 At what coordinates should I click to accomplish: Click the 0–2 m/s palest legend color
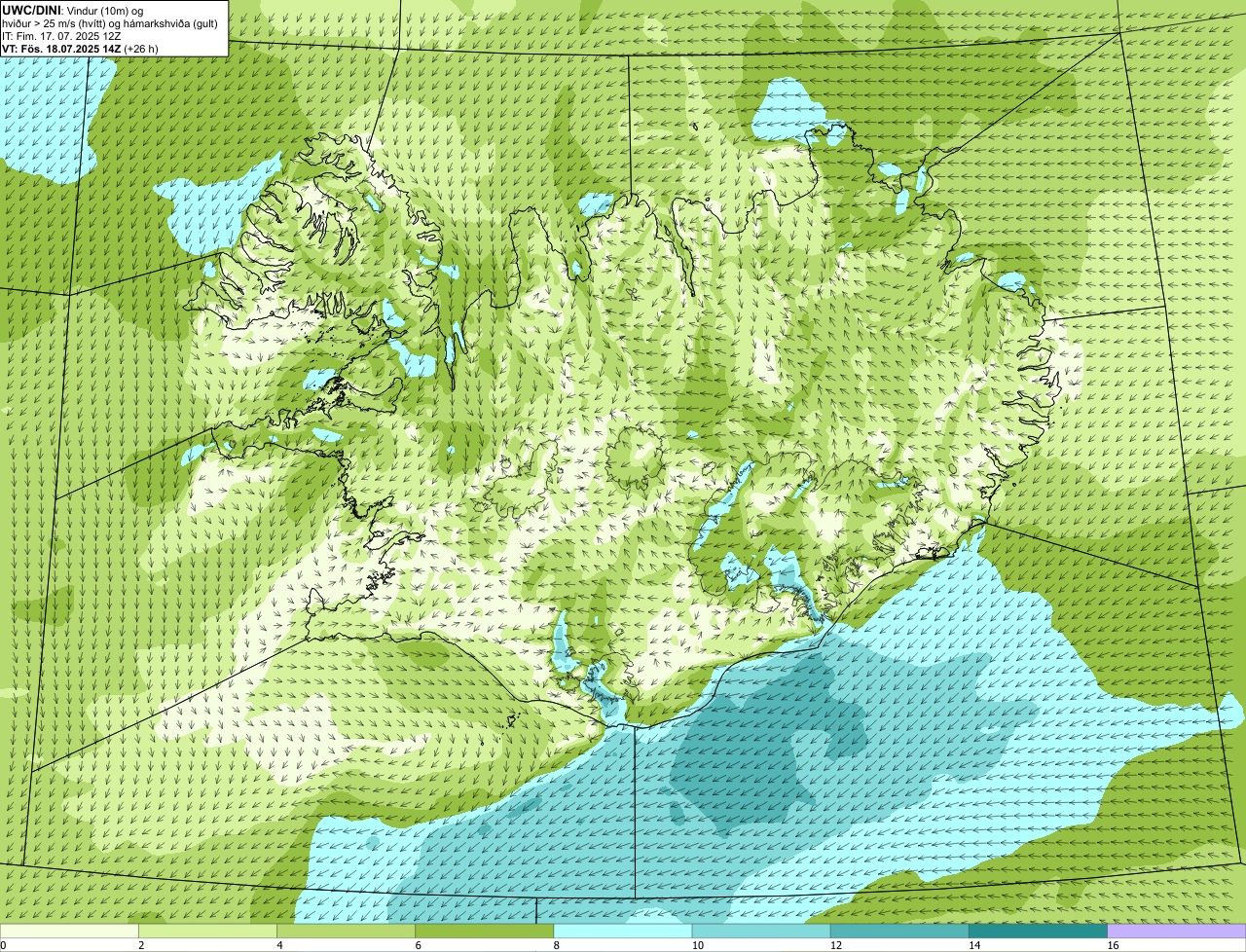[x=69, y=932]
